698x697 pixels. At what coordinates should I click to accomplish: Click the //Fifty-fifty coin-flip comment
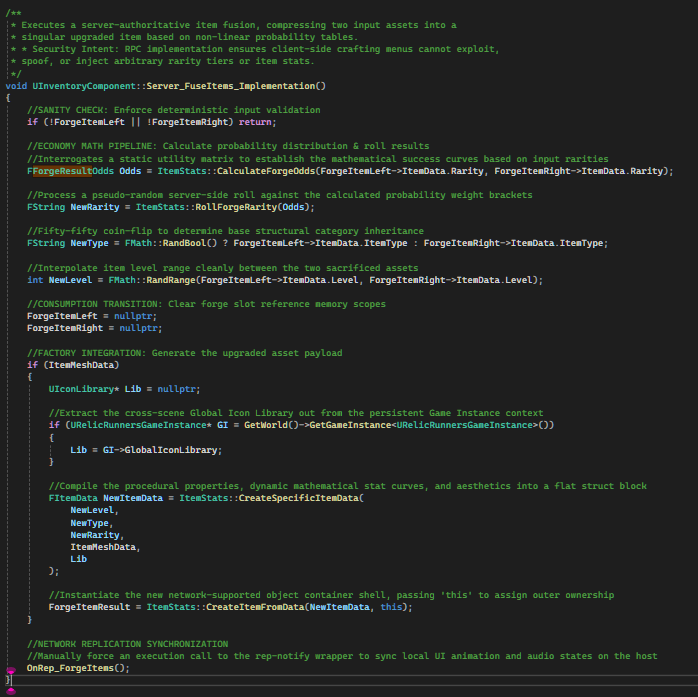coord(225,231)
